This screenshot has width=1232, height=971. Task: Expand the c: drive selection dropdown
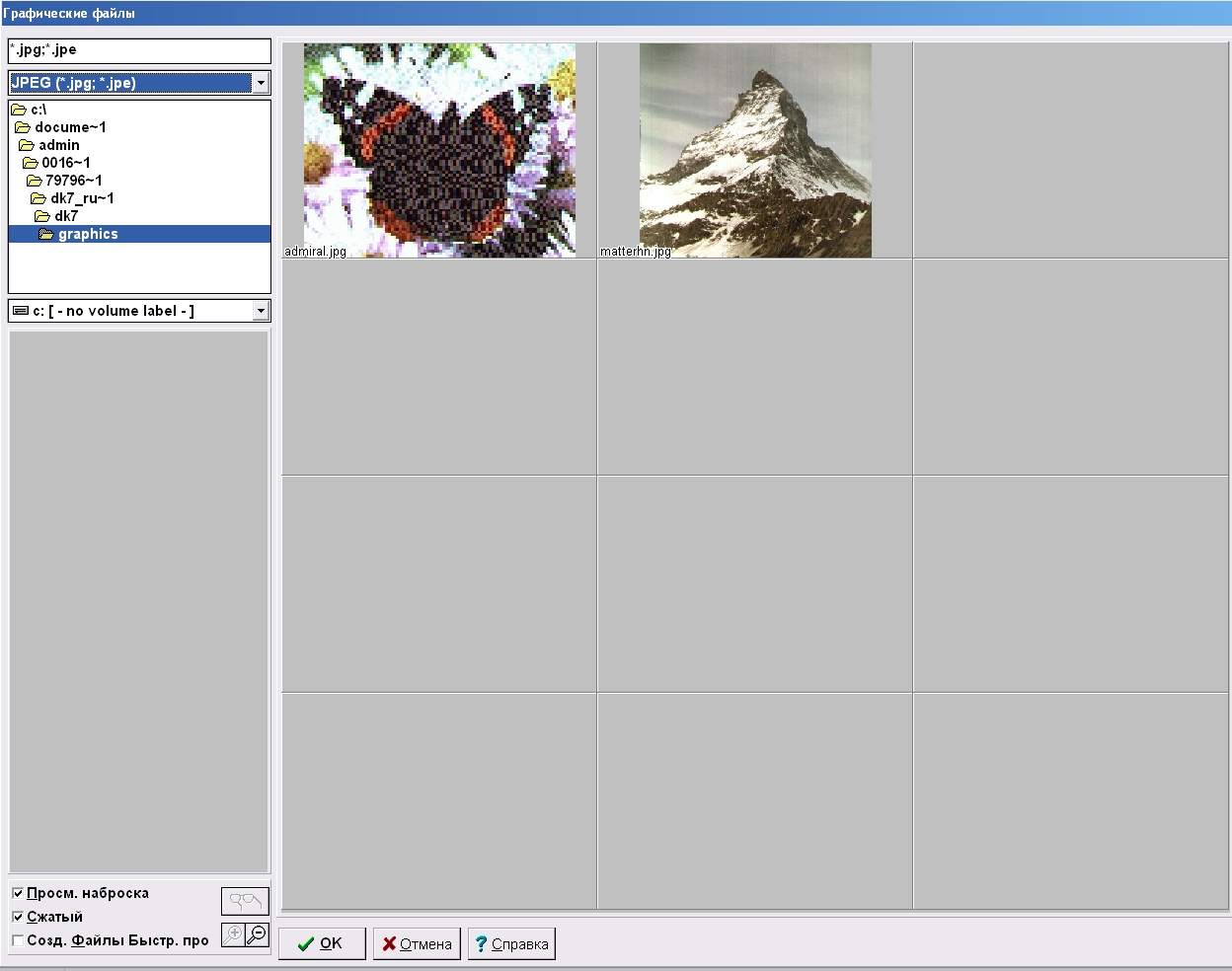(261, 311)
